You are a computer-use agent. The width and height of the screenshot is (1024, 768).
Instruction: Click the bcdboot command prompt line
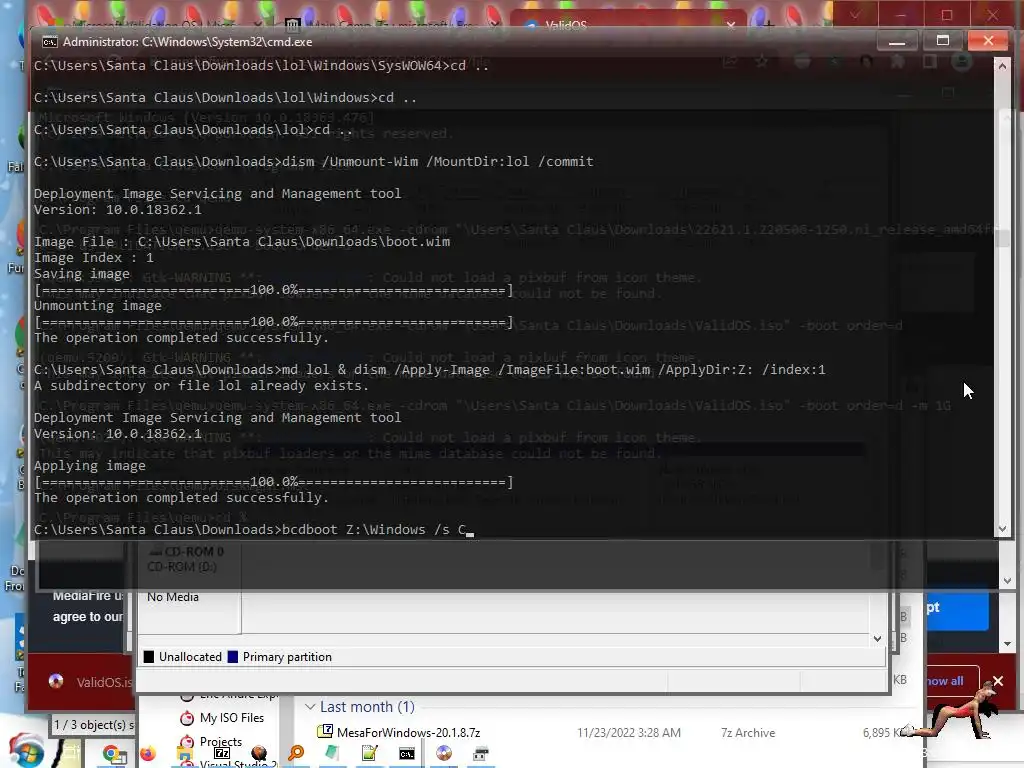[x=254, y=530]
